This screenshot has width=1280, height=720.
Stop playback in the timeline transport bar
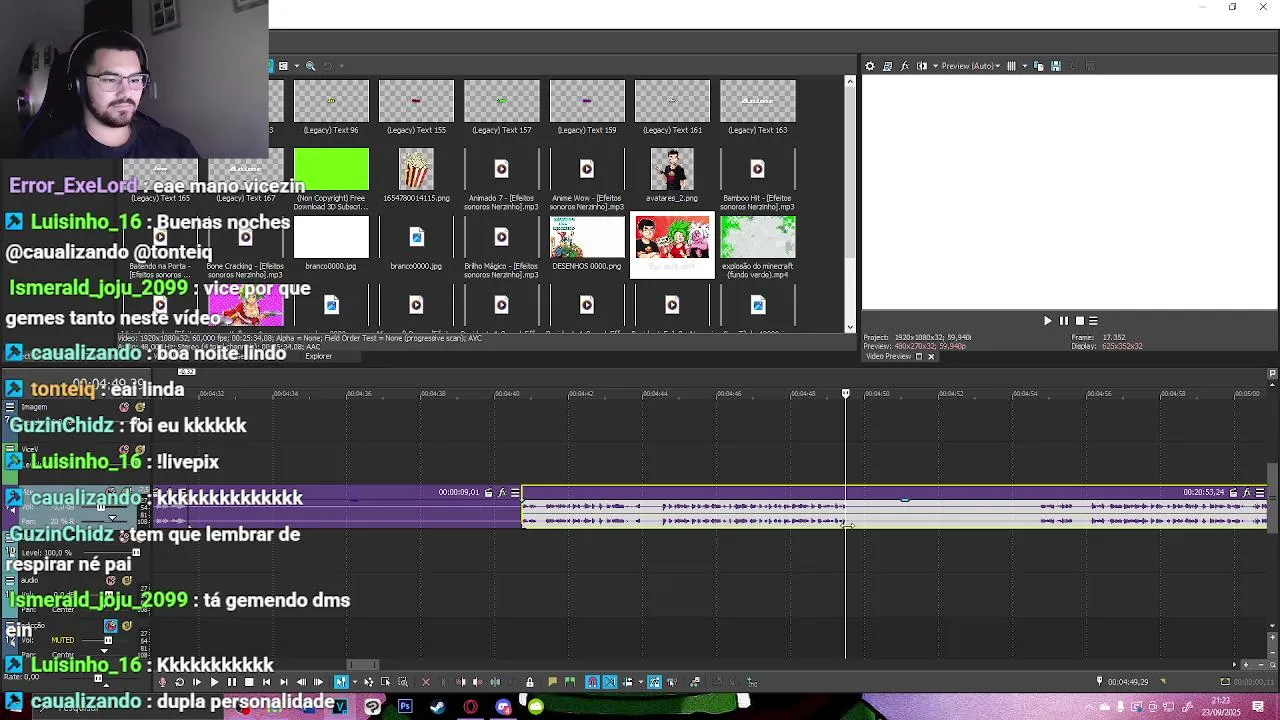click(x=249, y=682)
